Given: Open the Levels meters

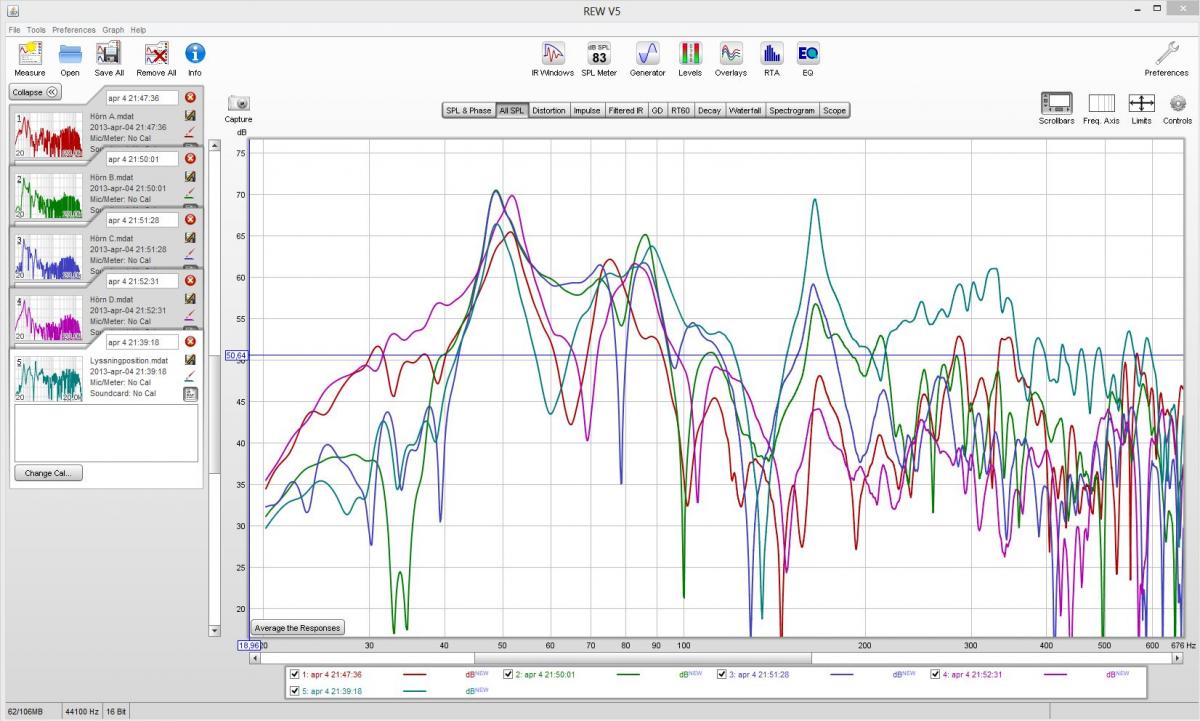Looking at the screenshot, I should (690, 53).
